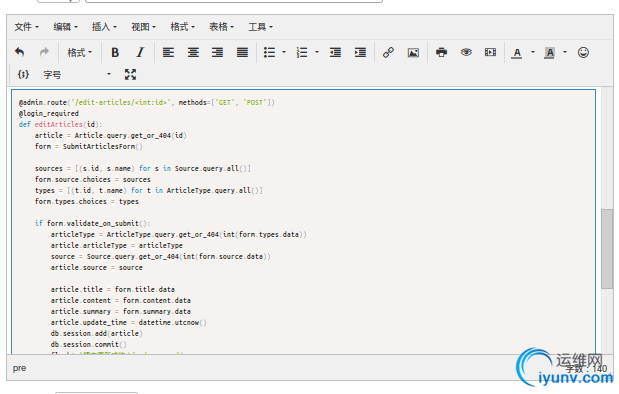
Task: Insert a numbered list
Action: point(302,53)
